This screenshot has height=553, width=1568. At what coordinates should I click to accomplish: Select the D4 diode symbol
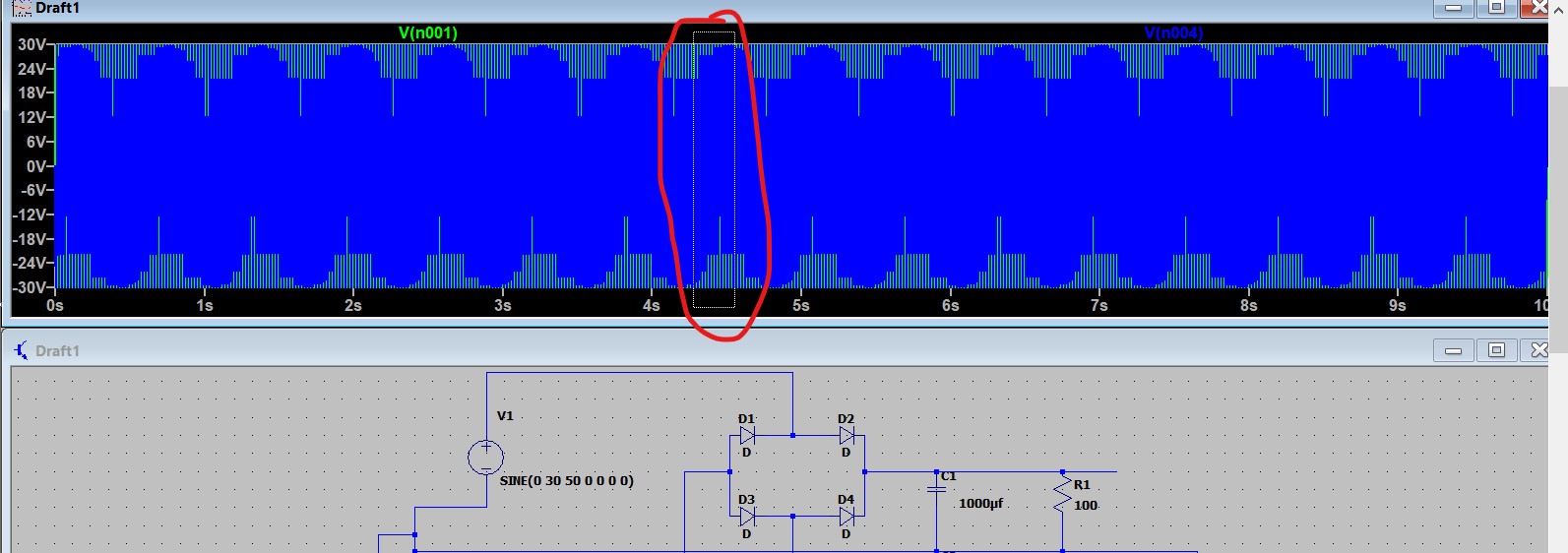coord(847,516)
